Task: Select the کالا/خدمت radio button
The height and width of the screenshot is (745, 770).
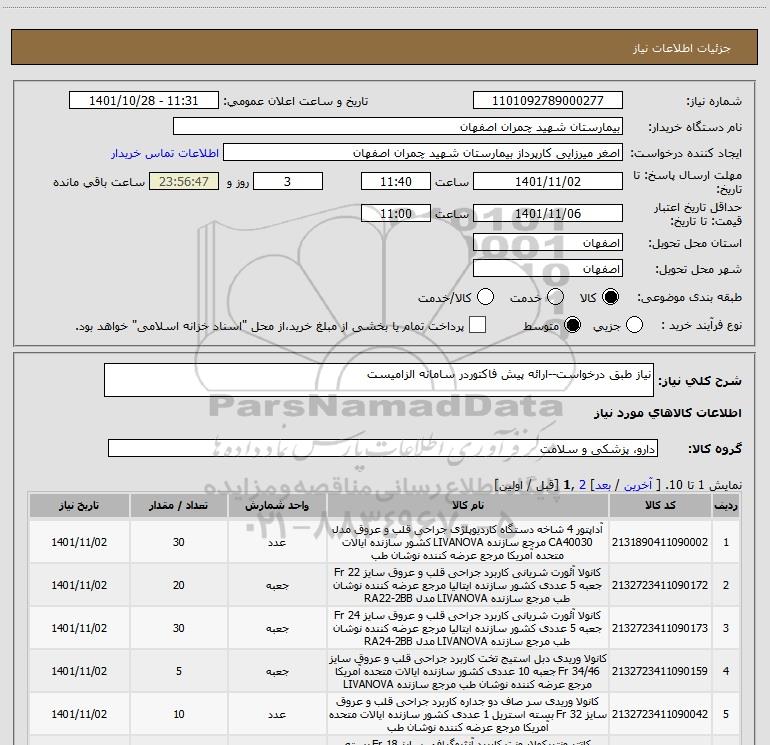Action: pyautogui.click(x=486, y=297)
